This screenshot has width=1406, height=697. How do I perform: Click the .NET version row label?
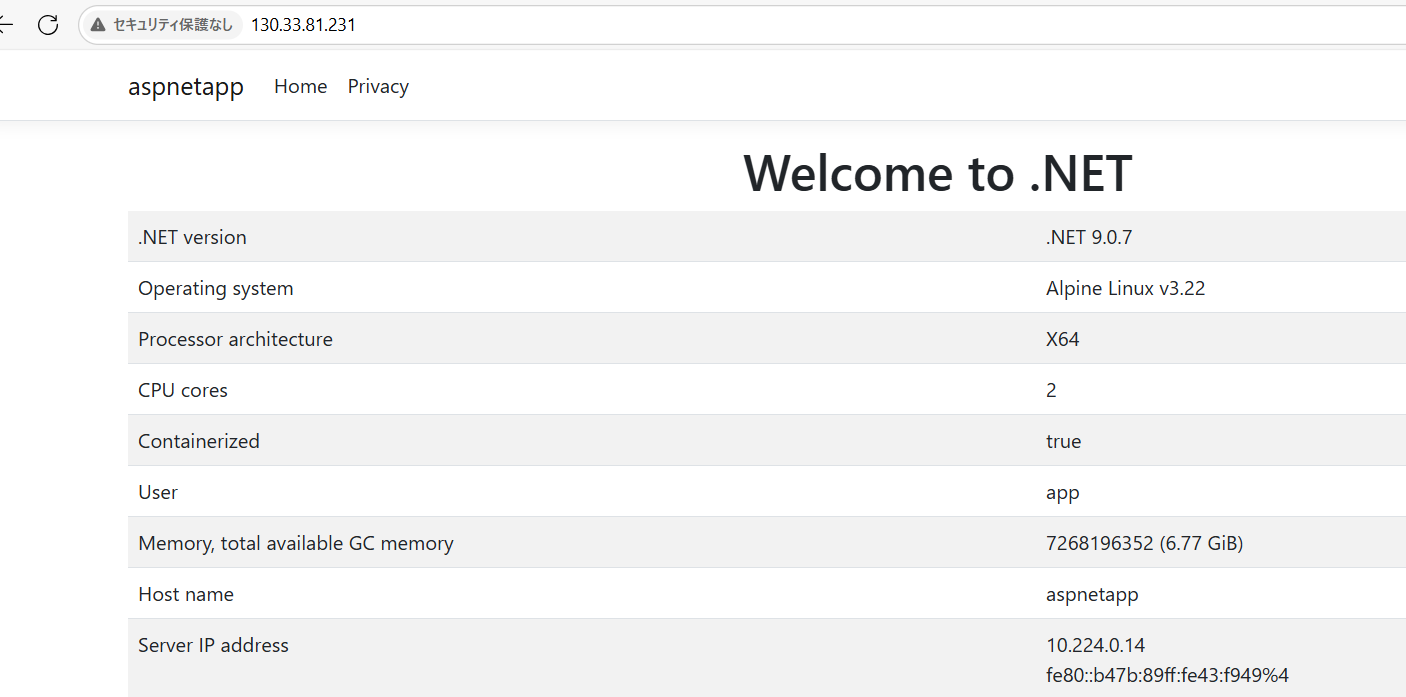[x=192, y=237]
